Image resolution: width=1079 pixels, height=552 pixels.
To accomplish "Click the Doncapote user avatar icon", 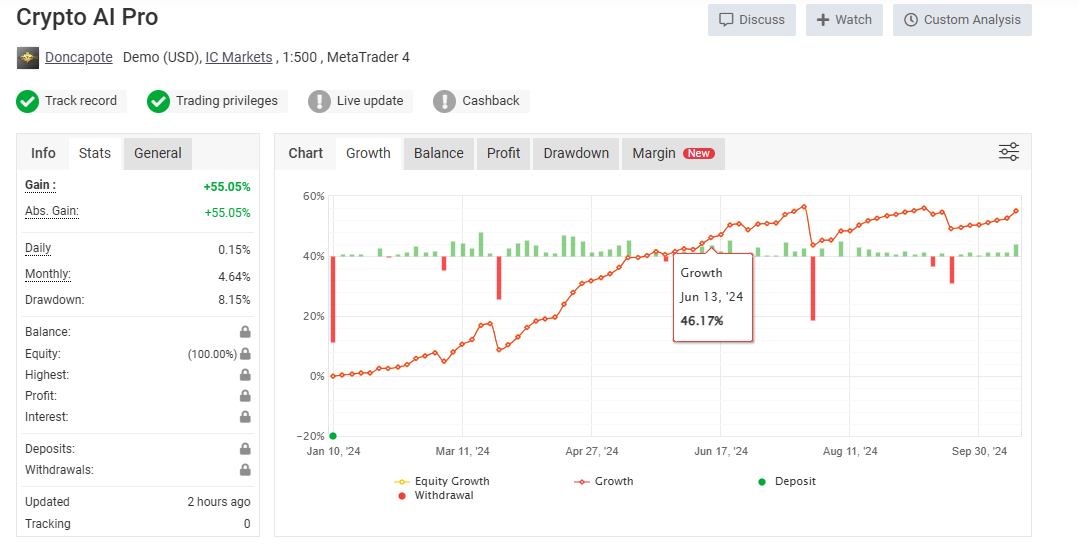I will 28,58.
